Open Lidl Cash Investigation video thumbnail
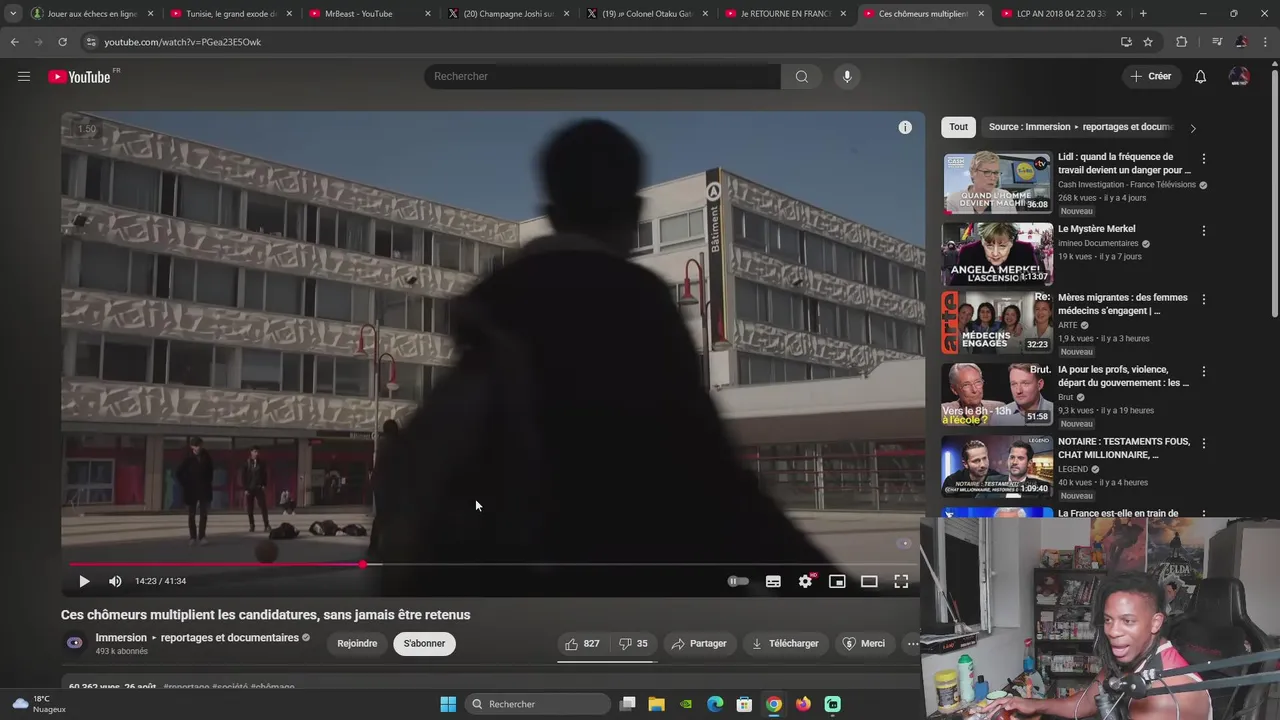 point(997,182)
